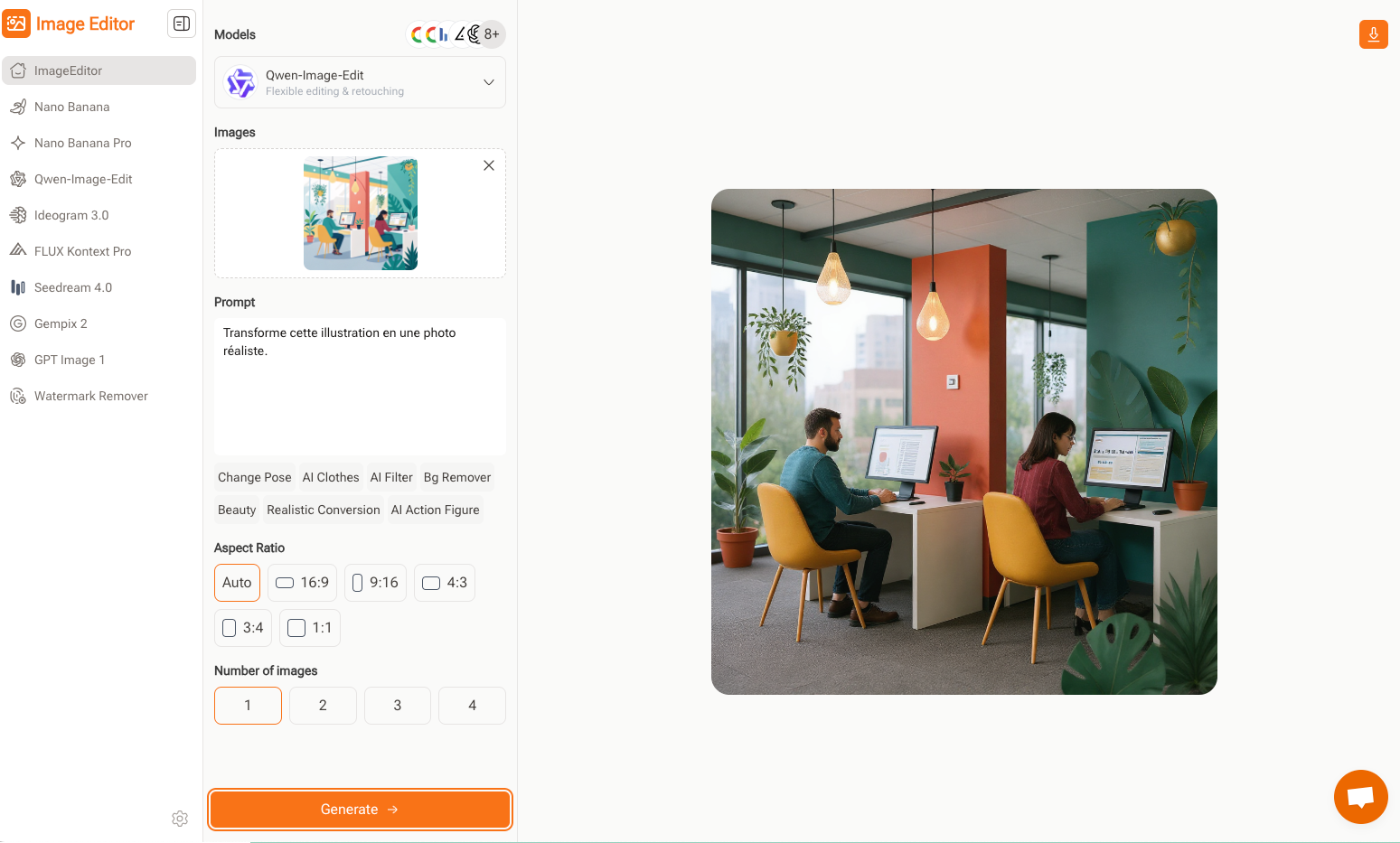Click into the Prompt text field
Screen dimensions: 1400x843
tap(360, 387)
